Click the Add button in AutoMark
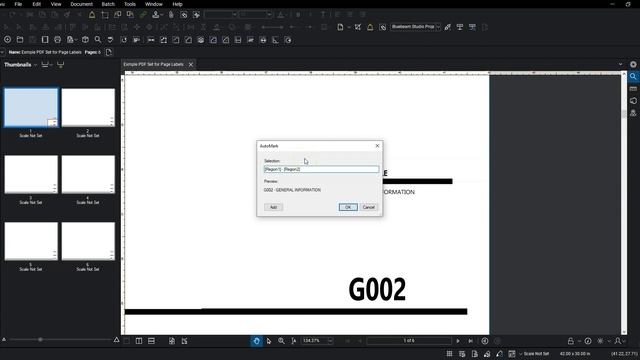This screenshot has width=640, height=360. point(273,207)
